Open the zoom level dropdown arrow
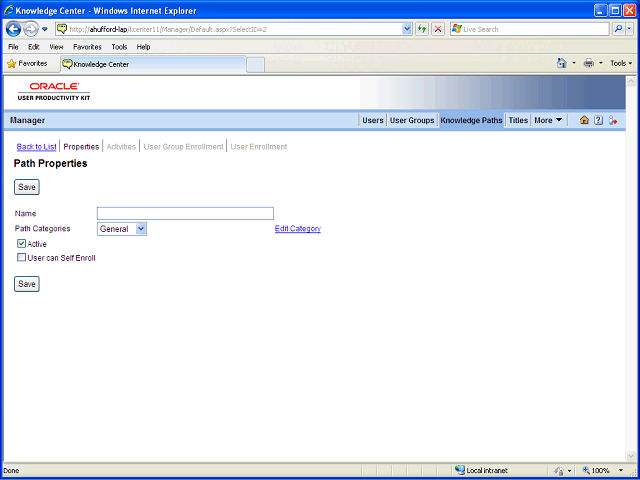This screenshot has width=640, height=480. 621,471
